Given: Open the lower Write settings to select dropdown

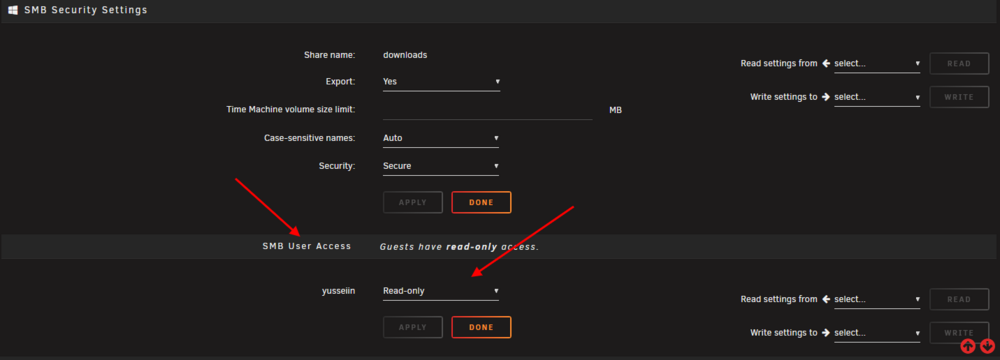Looking at the screenshot, I should (x=877, y=333).
